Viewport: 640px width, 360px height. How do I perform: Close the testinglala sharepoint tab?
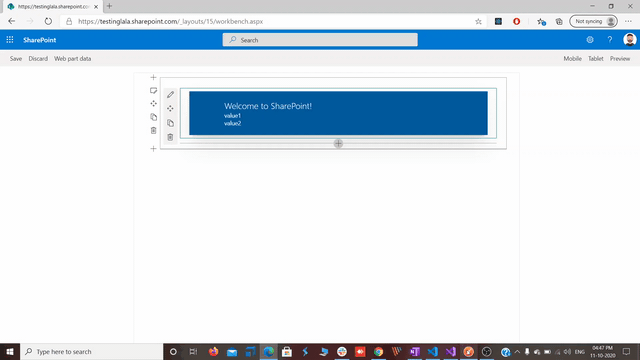[x=96, y=7]
